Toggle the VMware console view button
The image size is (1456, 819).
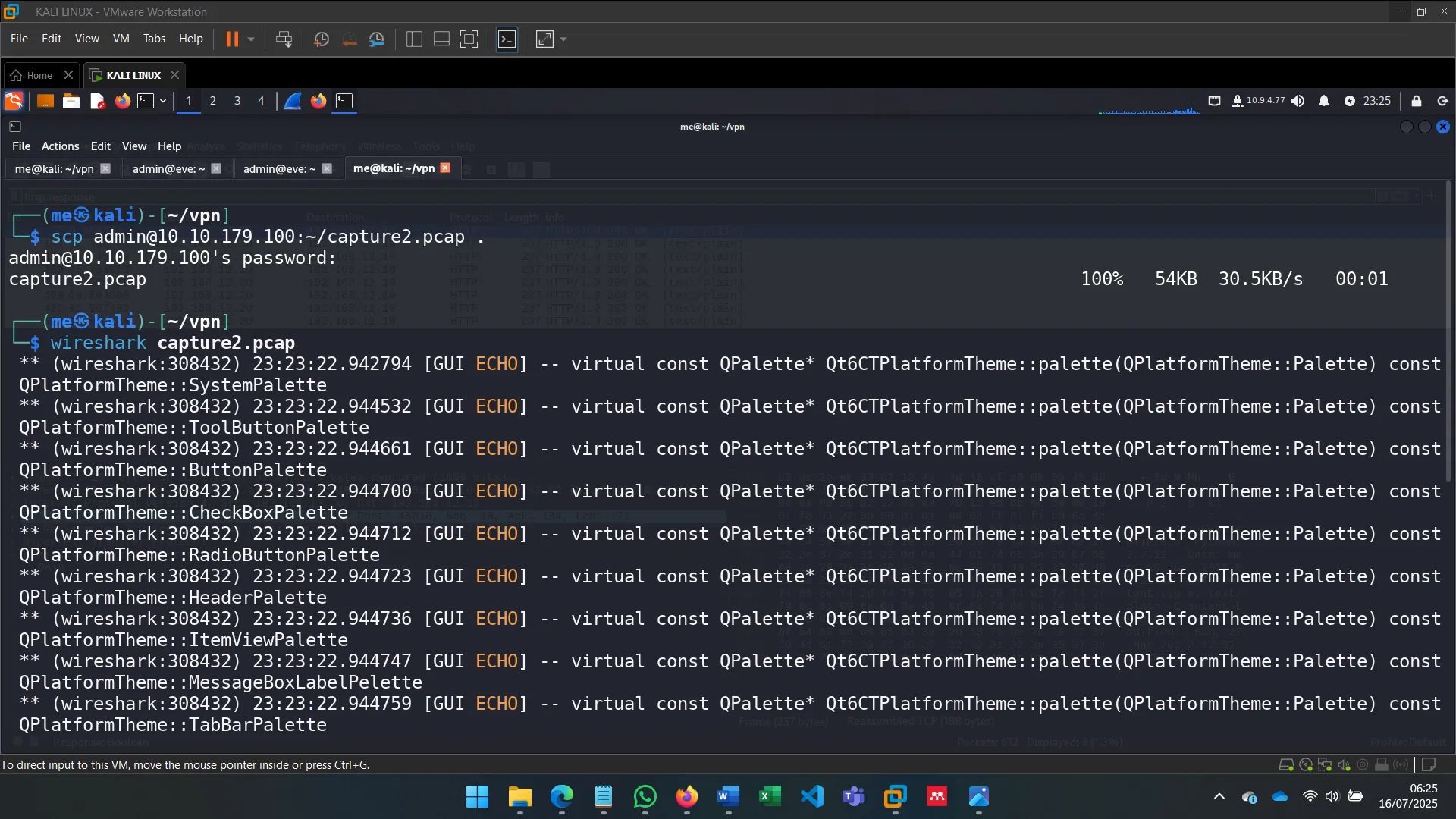(507, 39)
